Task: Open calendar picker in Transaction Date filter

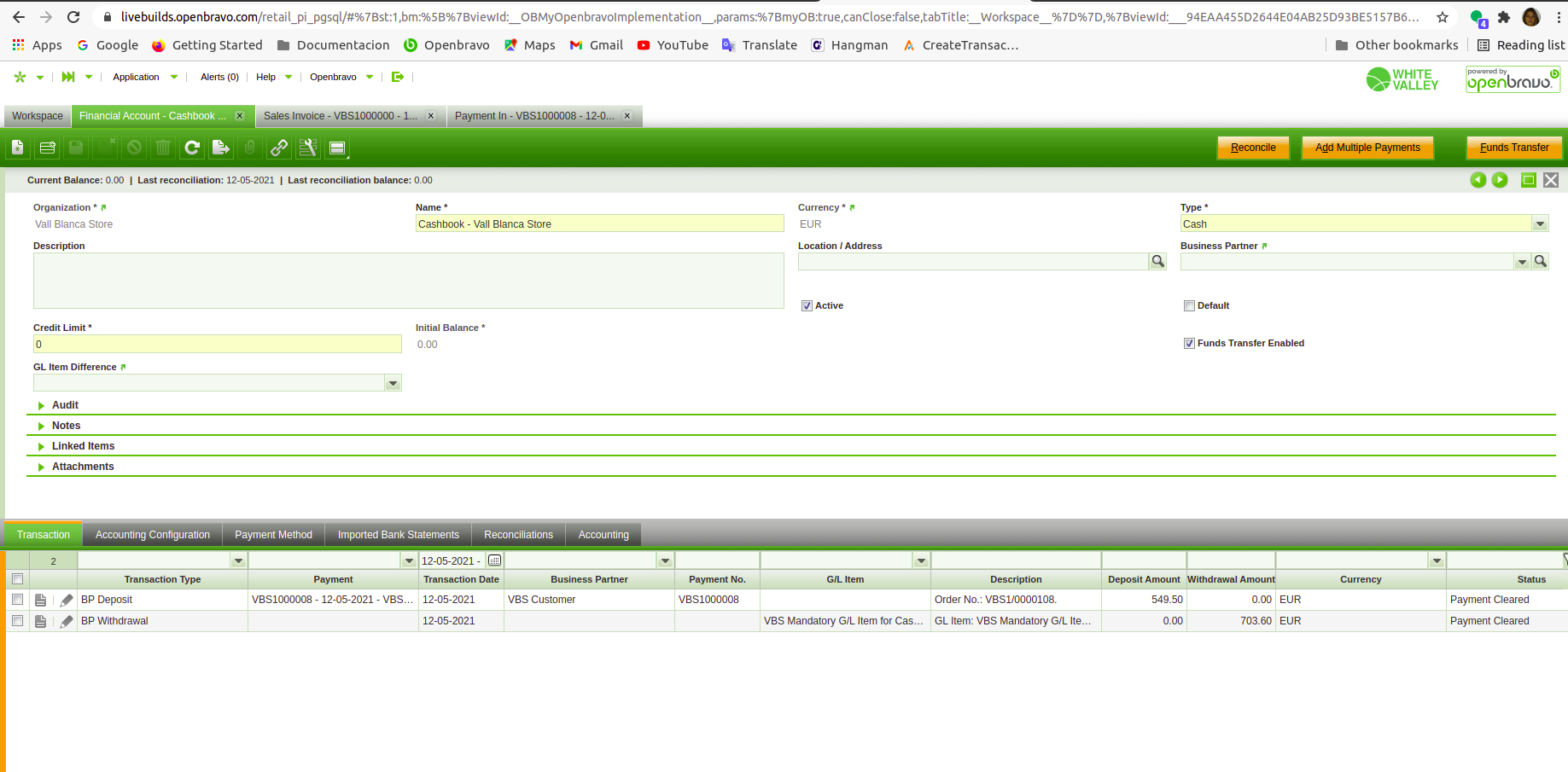Action: 494,560
